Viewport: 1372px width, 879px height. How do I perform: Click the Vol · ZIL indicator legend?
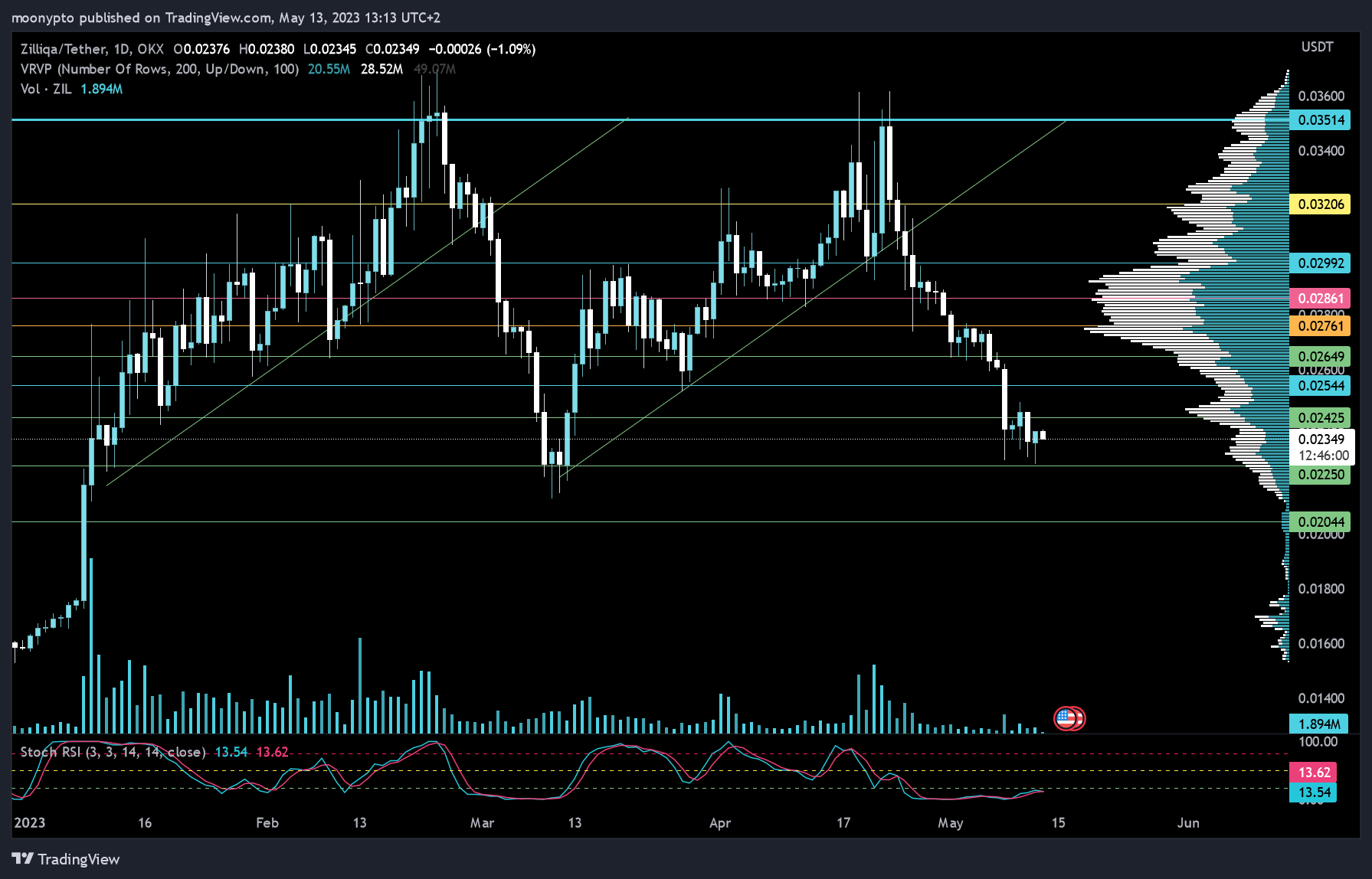[46, 89]
